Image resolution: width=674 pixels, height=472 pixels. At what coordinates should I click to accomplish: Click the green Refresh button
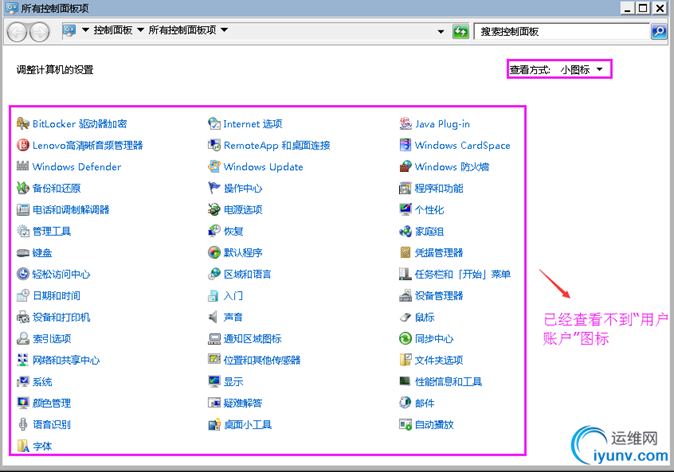[460, 31]
